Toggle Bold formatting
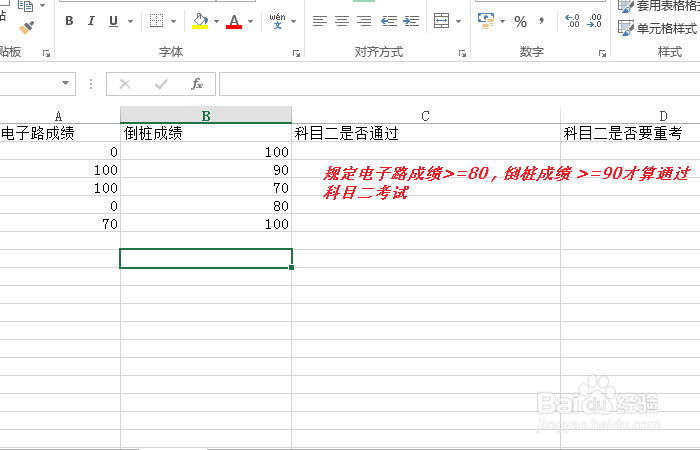This screenshot has width=700, height=450. (x=69, y=21)
